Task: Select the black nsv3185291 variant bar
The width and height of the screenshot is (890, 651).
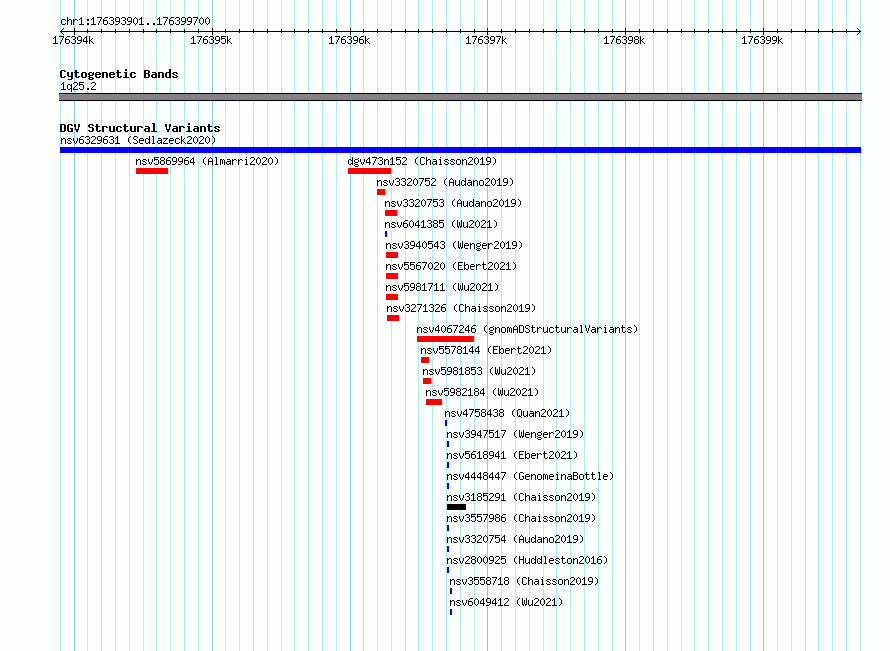Action: [456, 507]
